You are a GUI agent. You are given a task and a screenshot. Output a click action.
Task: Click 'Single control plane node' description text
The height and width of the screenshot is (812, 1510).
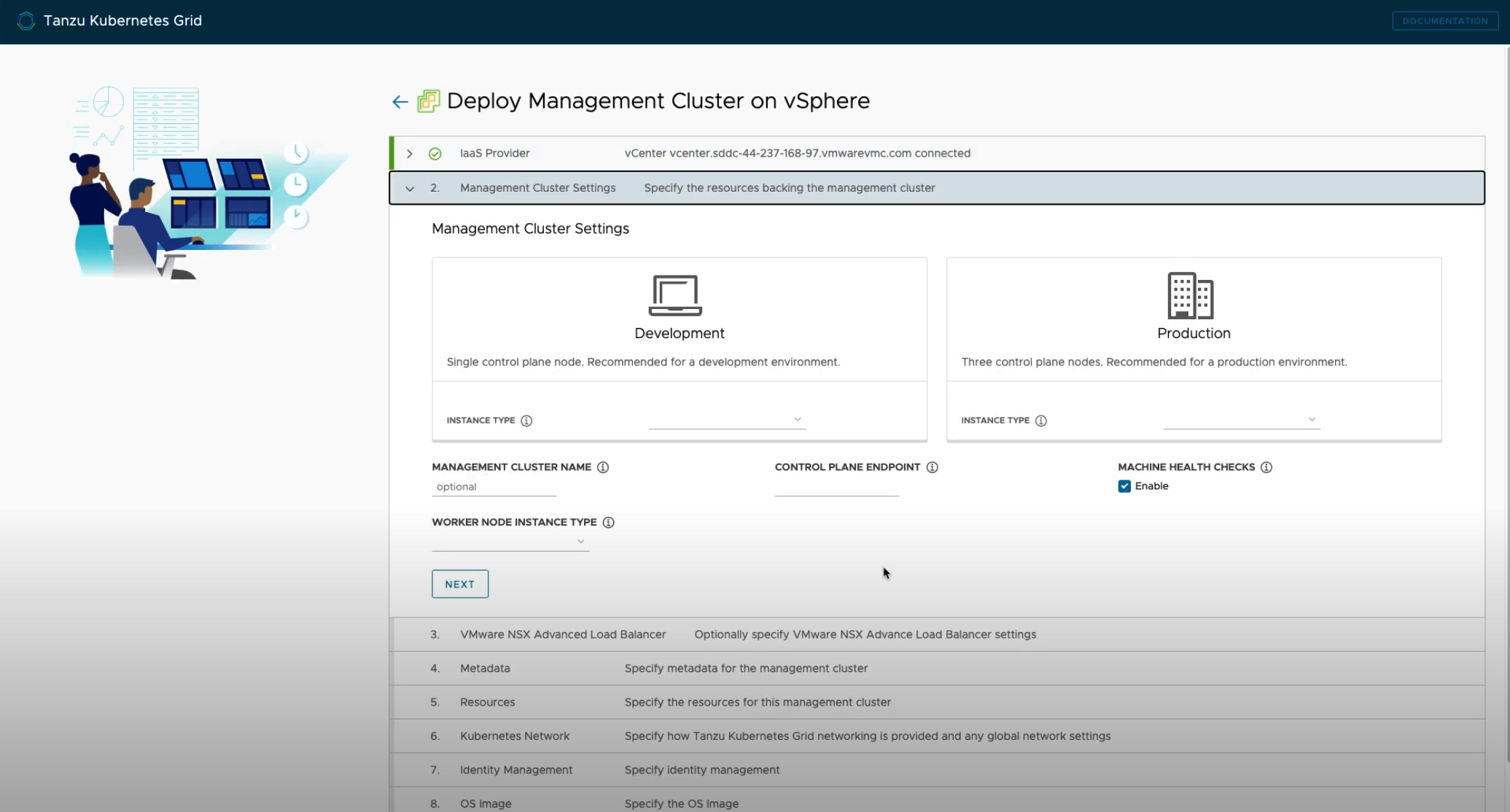point(643,362)
